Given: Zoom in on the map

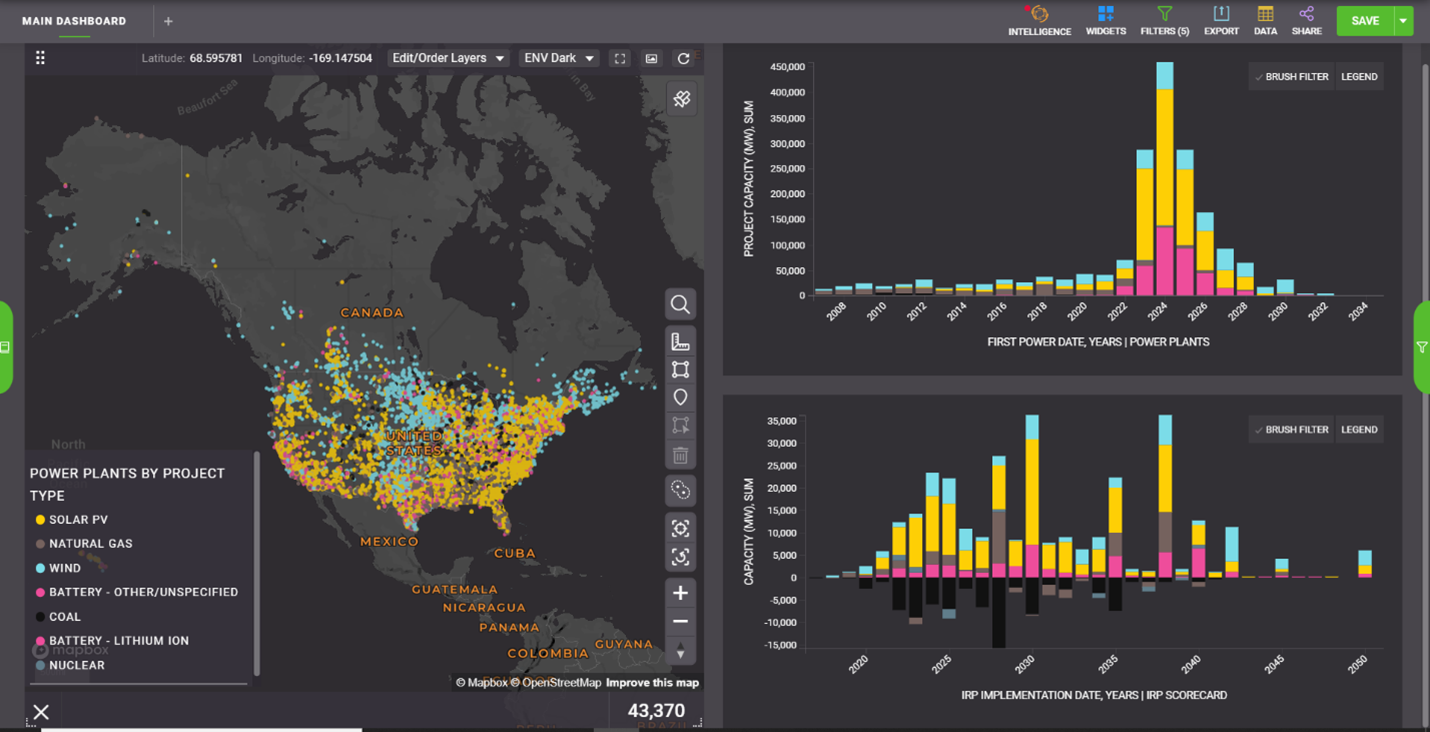Looking at the screenshot, I should coord(680,593).
